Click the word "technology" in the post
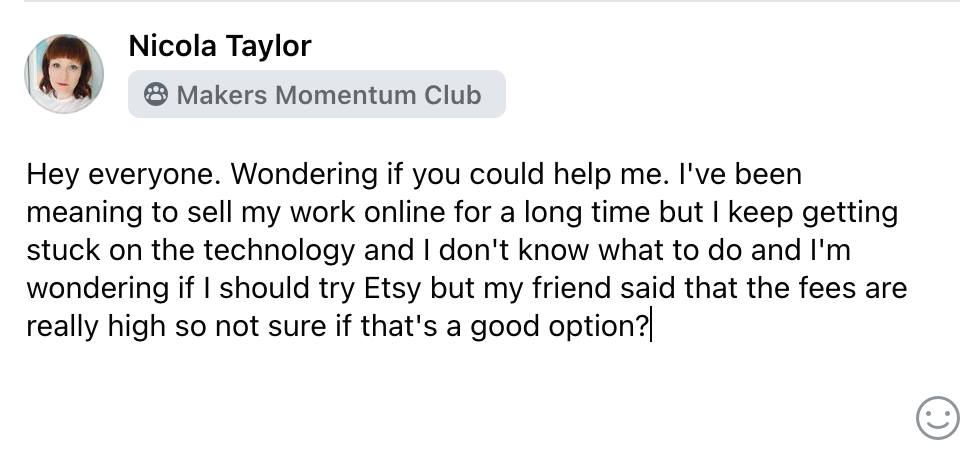This screenshot has width=980, height=474. (278, 251)
